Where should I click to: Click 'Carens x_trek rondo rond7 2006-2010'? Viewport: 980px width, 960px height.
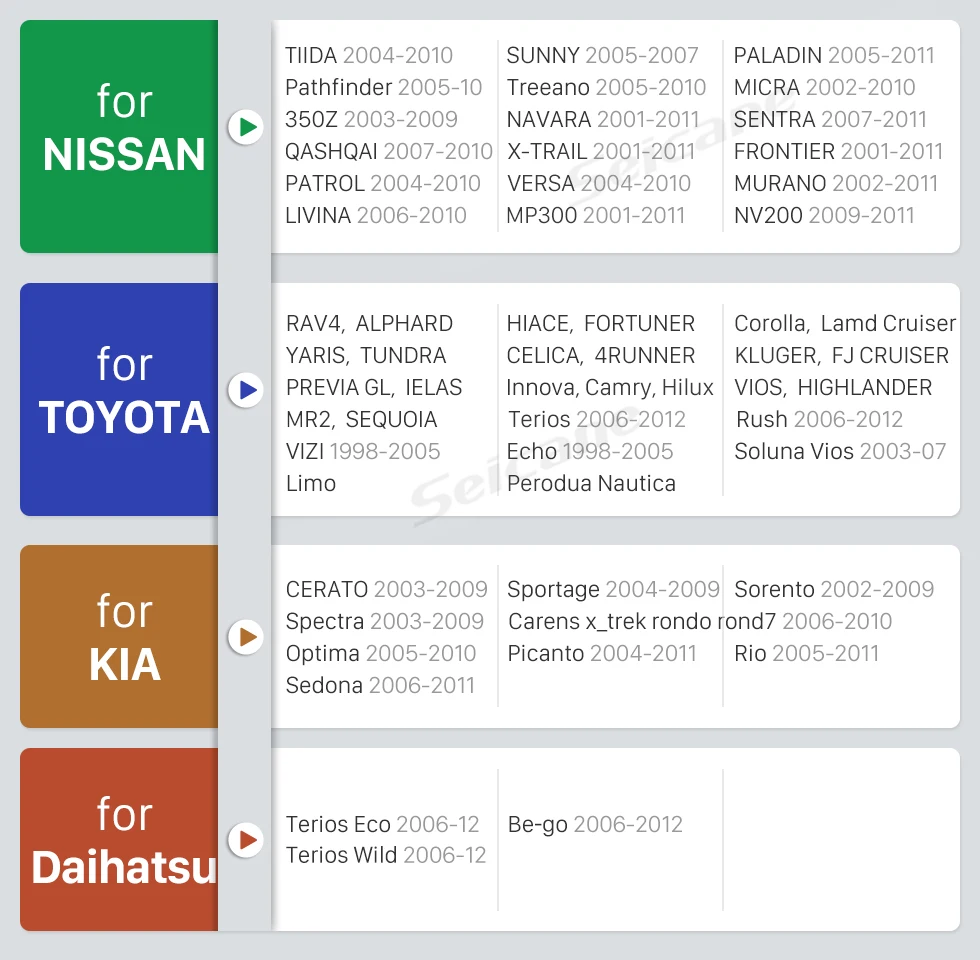(700, 621)
